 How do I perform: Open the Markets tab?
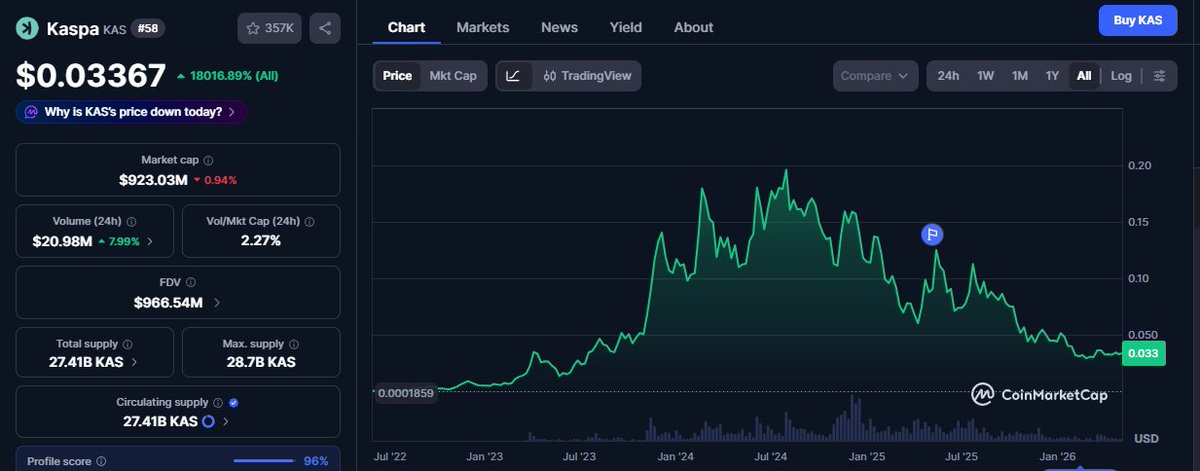point(483,27)
